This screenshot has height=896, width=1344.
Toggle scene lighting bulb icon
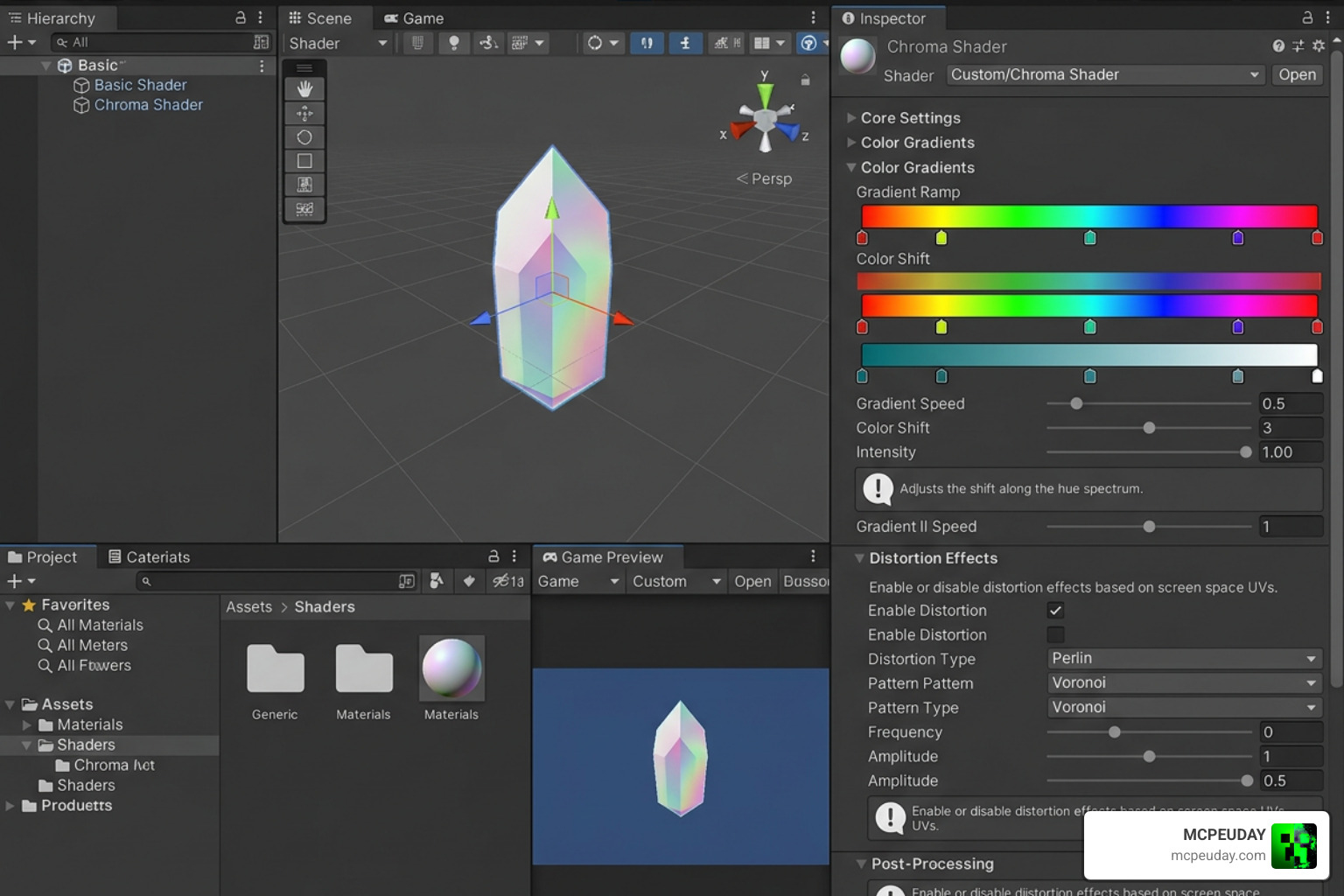pyautogui.click(x=453, y=43)
